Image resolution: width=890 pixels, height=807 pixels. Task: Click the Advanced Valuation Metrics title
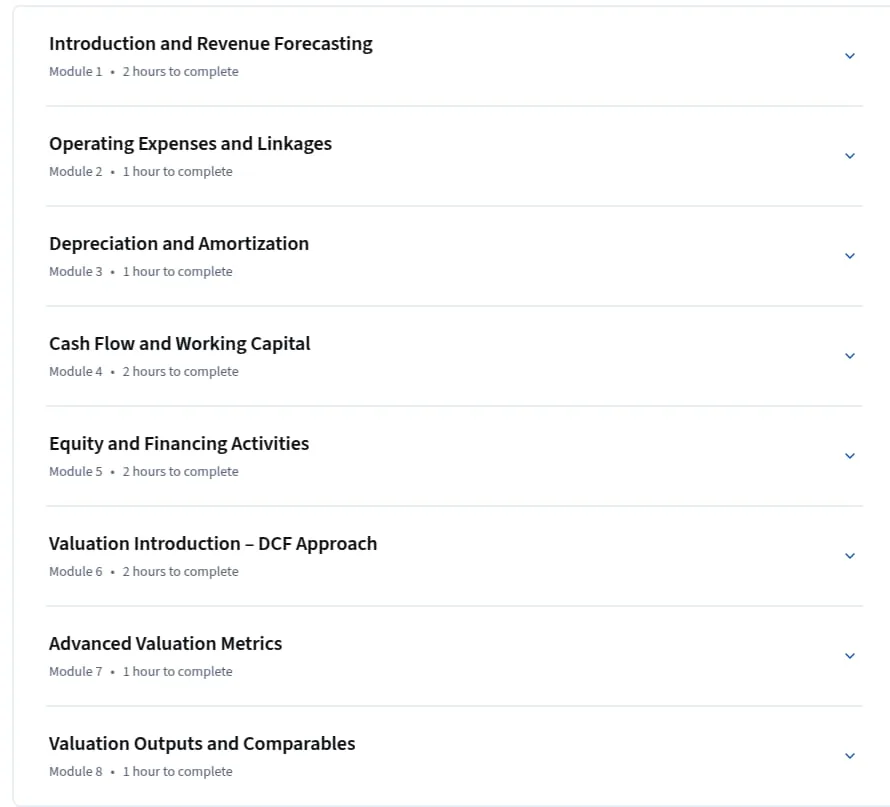[x=165, y=644]
